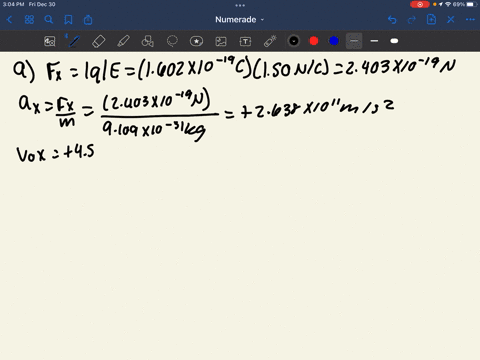Activate the Laser pointer tool
The width and height of the screenshot is (480, 360).
point(270,41)
